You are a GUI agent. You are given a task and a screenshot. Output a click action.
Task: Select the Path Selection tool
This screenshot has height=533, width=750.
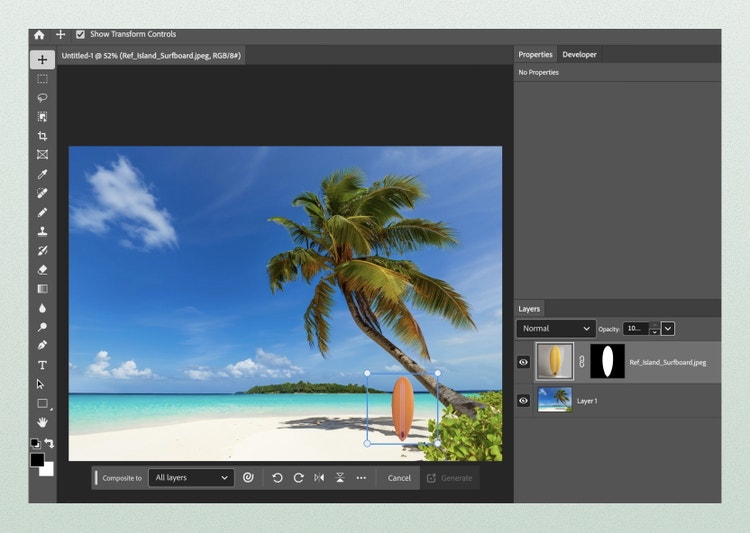(x=41, y=384)
